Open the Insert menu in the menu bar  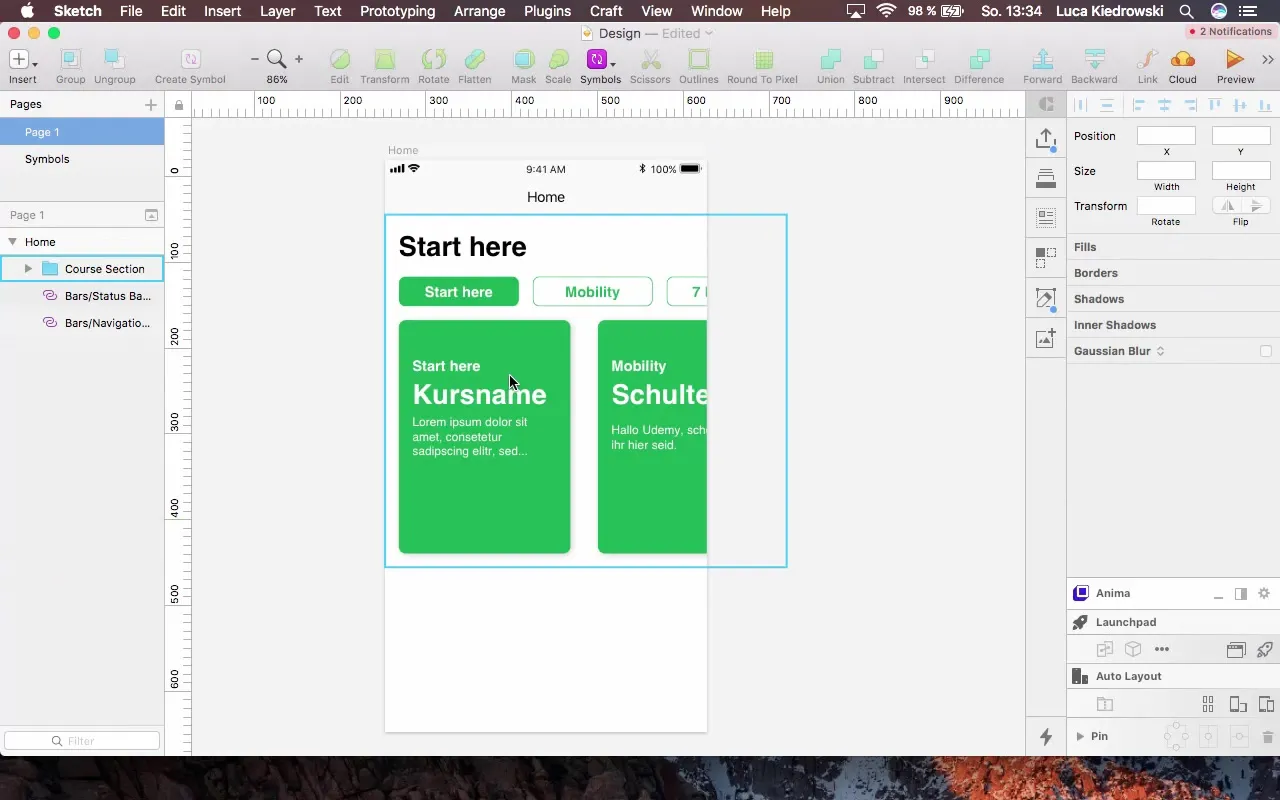(222, 11)
